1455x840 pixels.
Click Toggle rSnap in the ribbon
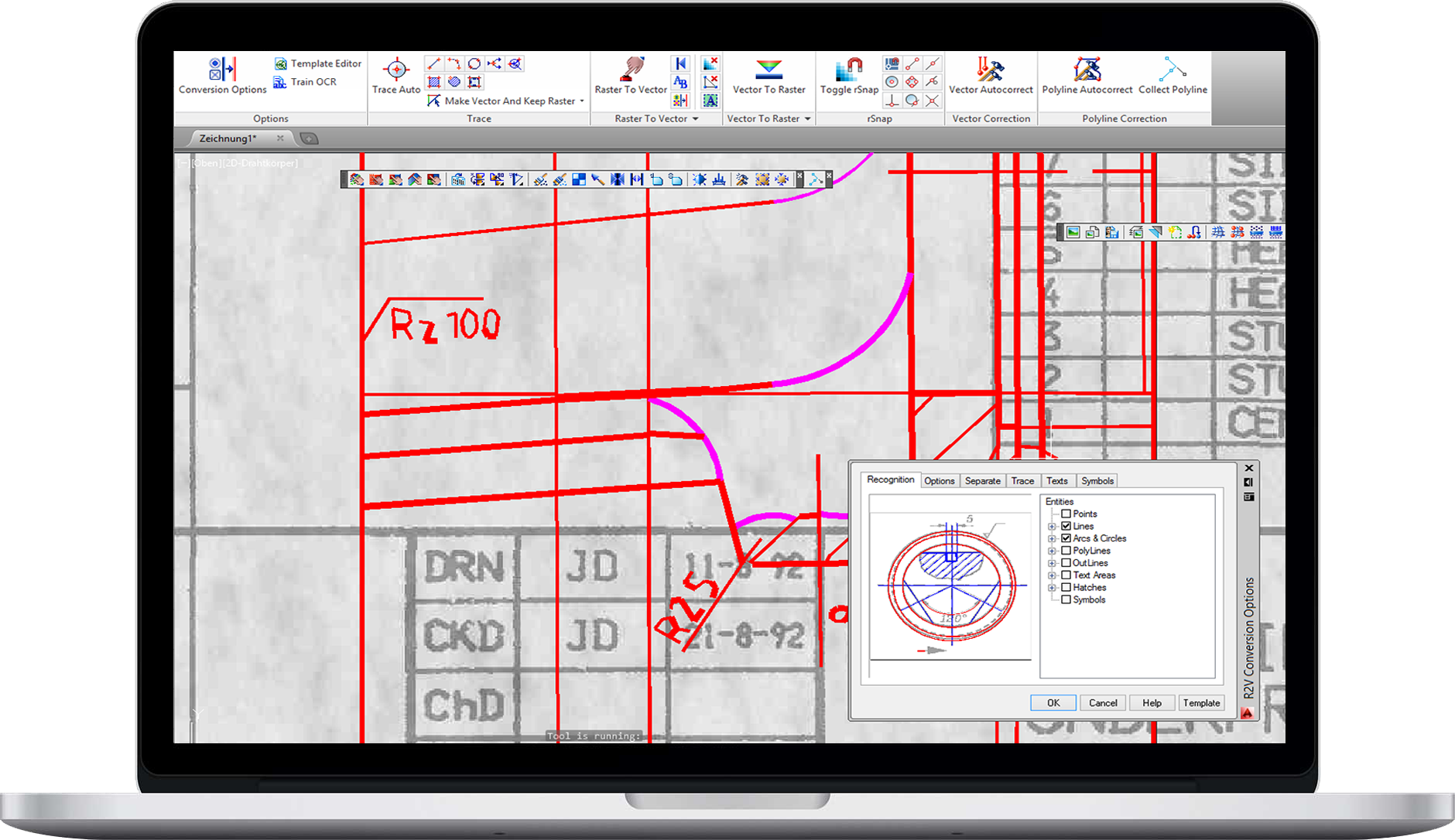[848, 75]
